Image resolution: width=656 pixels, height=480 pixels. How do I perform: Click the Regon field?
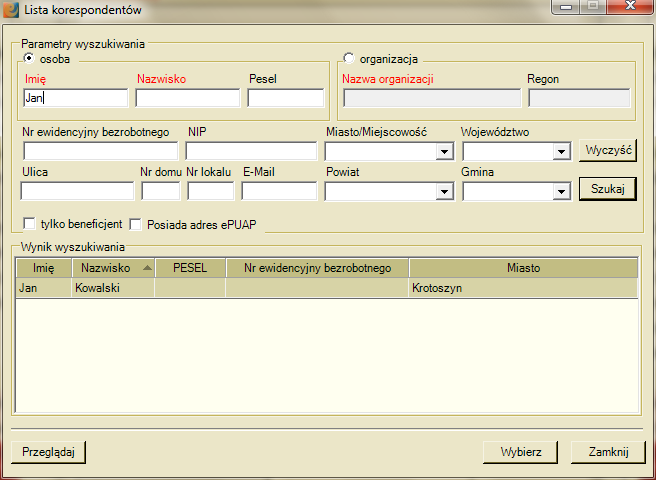point(579,98)
